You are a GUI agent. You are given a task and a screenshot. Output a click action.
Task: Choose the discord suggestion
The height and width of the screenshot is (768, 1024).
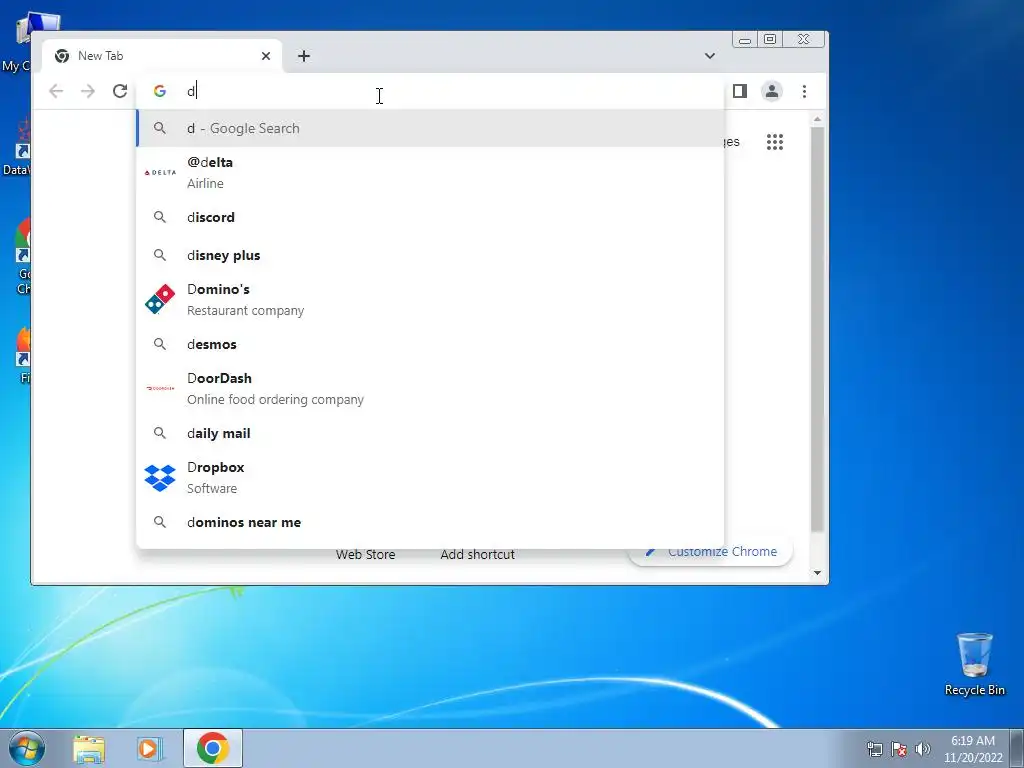coord(430,217)
